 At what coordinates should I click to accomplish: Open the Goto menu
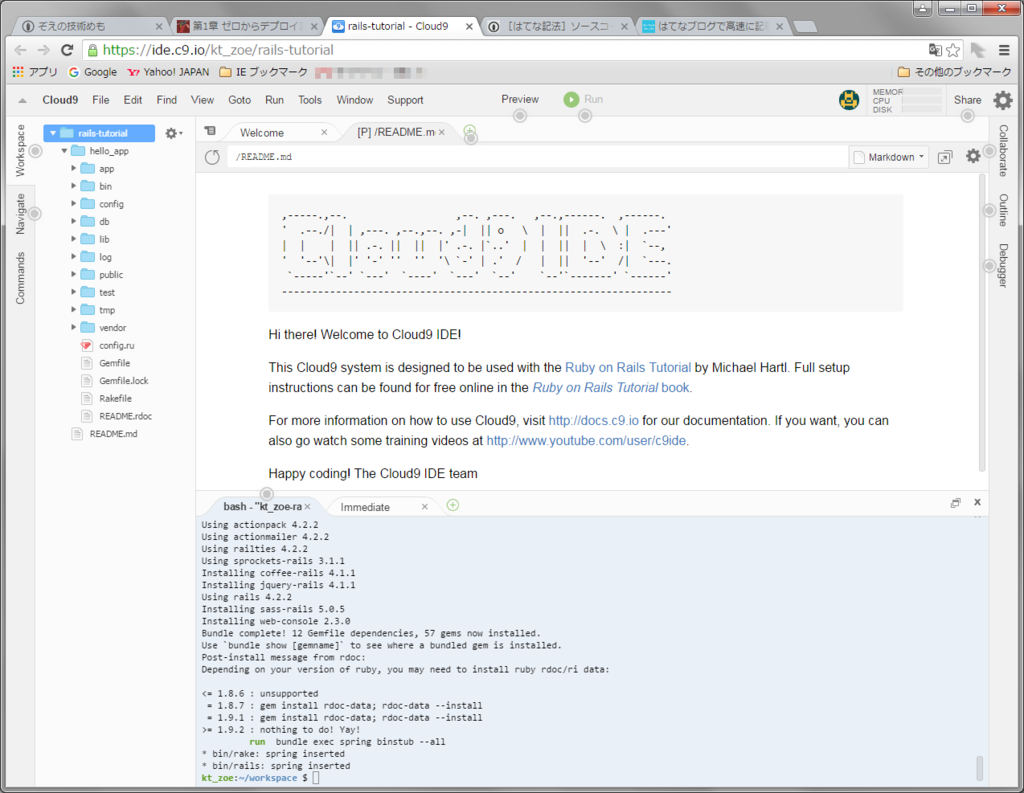coord(240,100)
